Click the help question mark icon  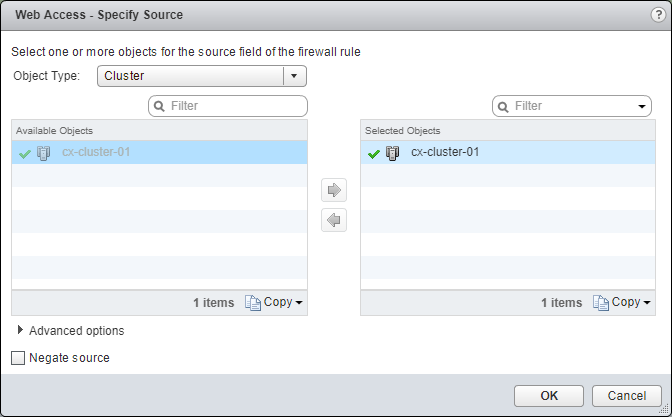click(x=656, y=15)
